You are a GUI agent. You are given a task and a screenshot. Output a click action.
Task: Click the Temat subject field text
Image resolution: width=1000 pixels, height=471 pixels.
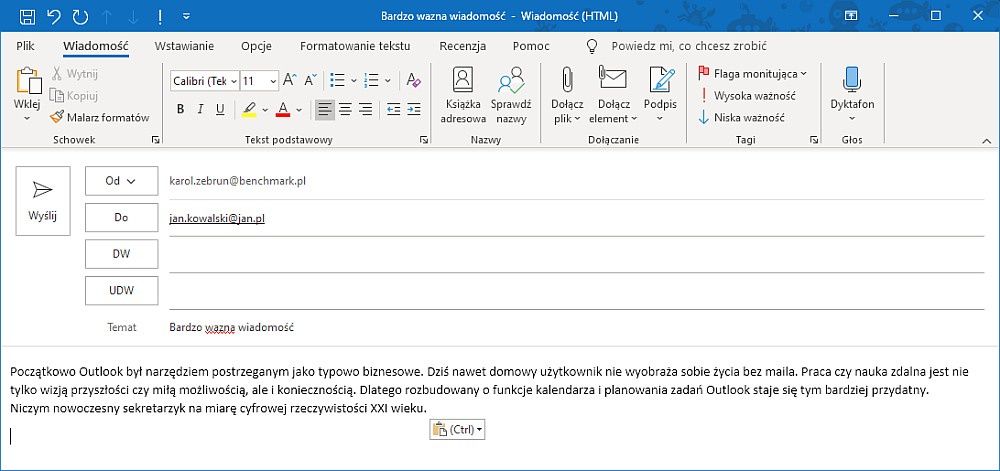click(x=231, y=328)
